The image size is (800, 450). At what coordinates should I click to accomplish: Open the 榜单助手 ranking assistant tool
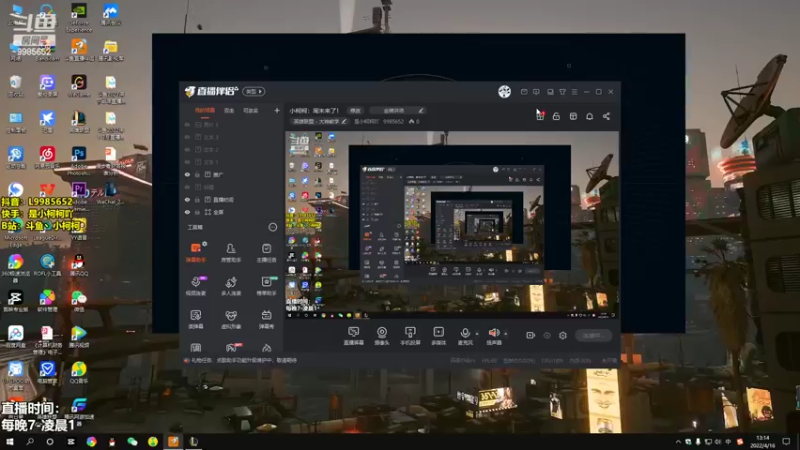266,286
